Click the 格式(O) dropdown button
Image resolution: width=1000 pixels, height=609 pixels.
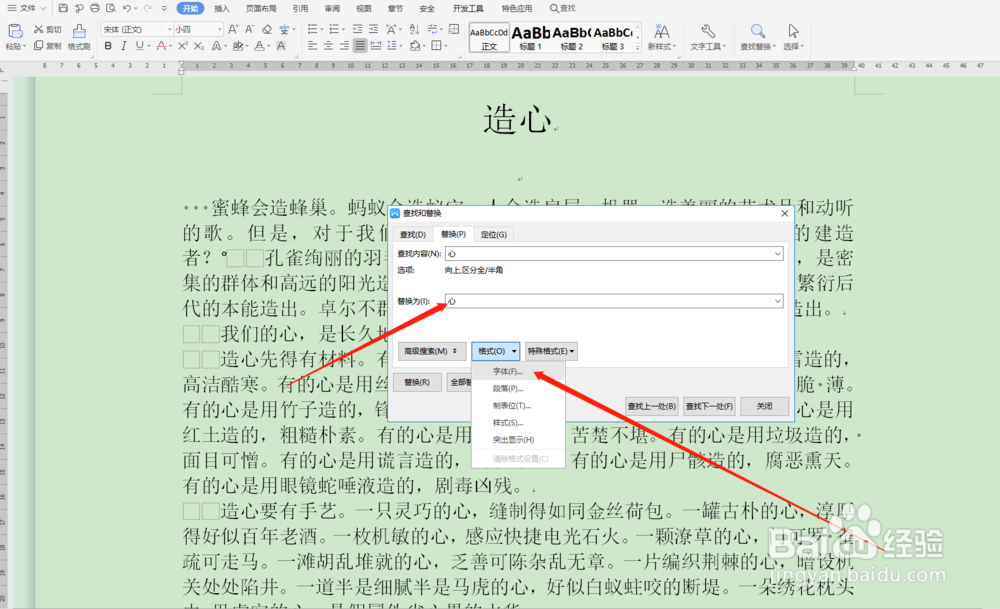(496, 351)
